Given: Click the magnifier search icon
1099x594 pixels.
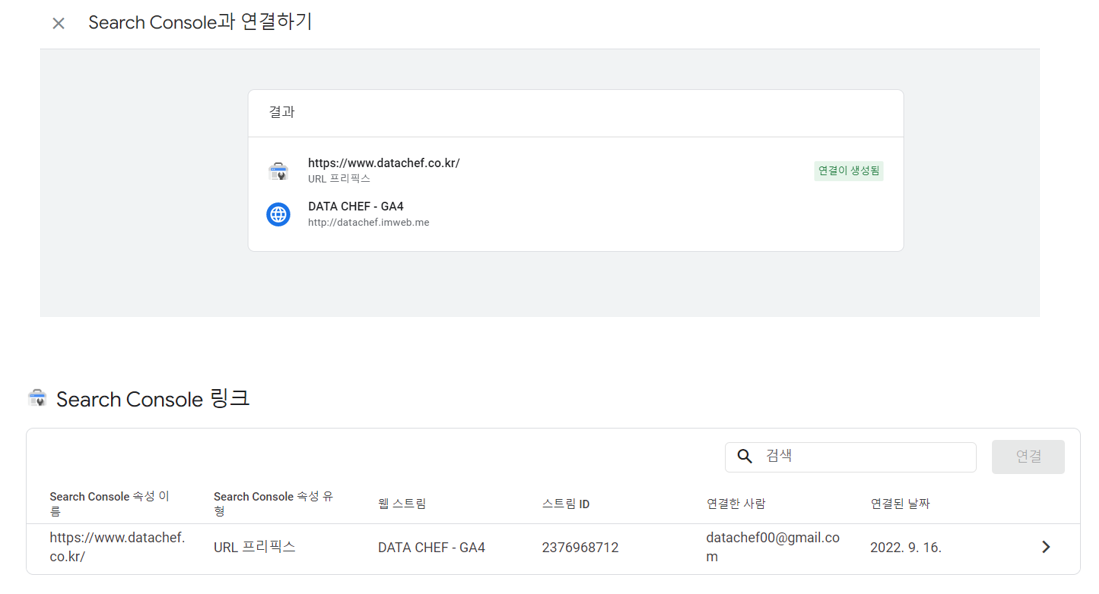Looking at the screenshot, I should pos(745,456).
